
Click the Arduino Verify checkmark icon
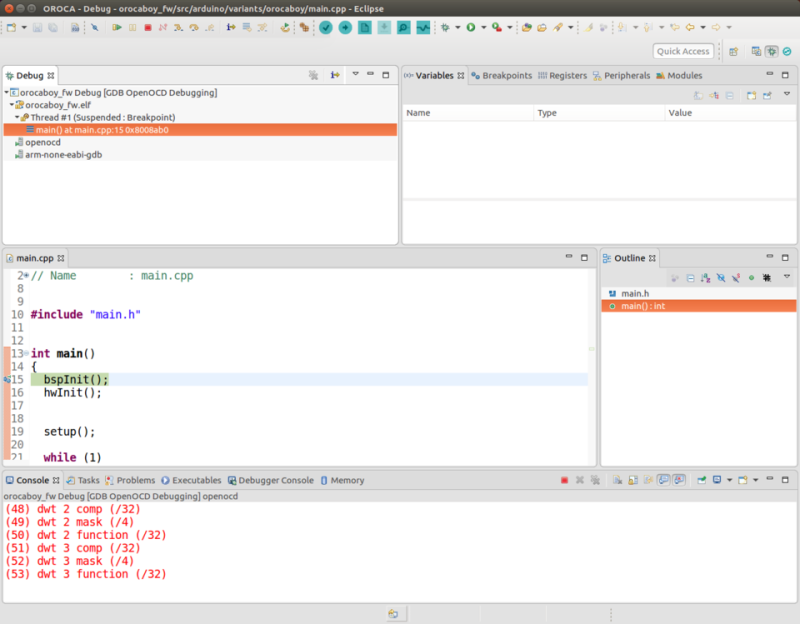pos(326,28)
